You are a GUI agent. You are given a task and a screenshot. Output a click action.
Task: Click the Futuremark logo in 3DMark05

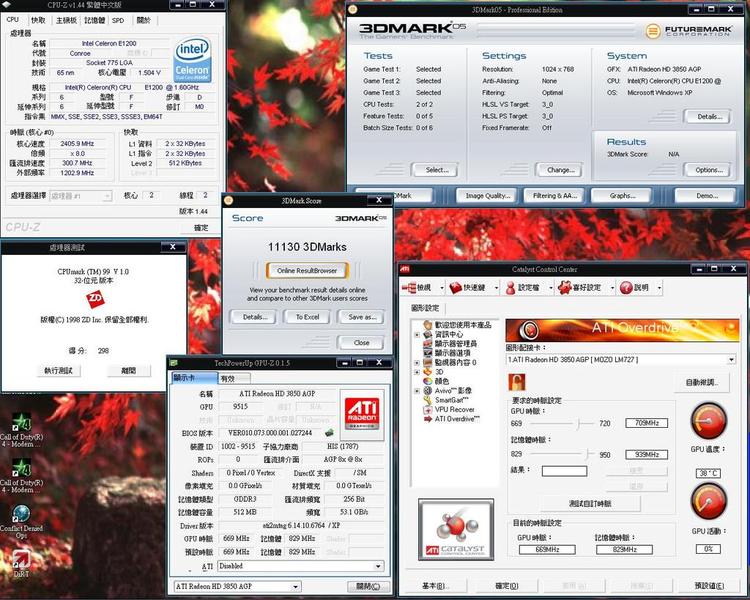coord(689,31)
